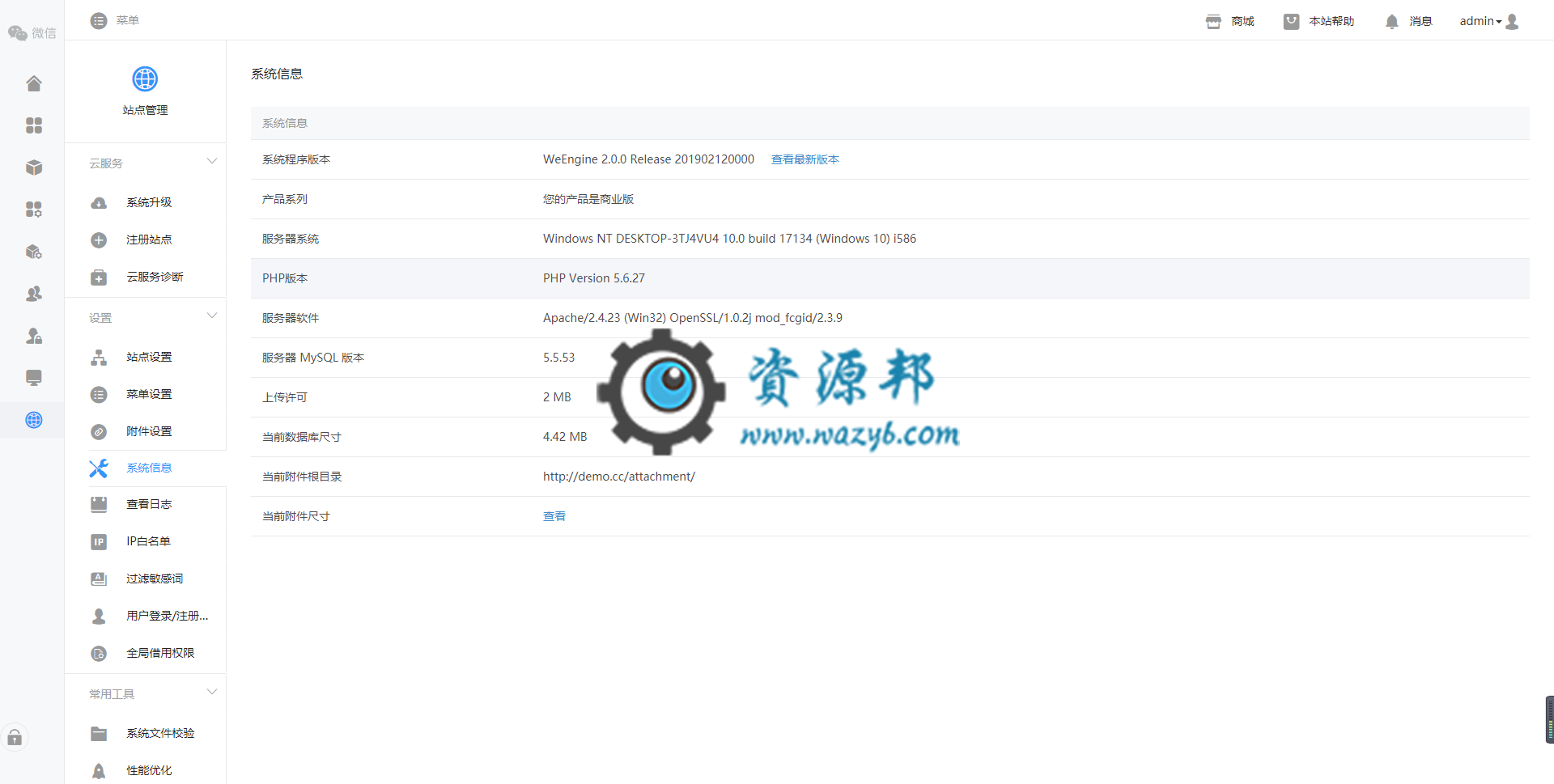Image resolution: width=1554 pixels, height=784 pixels.
Task: Open the home icon in the left rail
Action: pos(34,83)
